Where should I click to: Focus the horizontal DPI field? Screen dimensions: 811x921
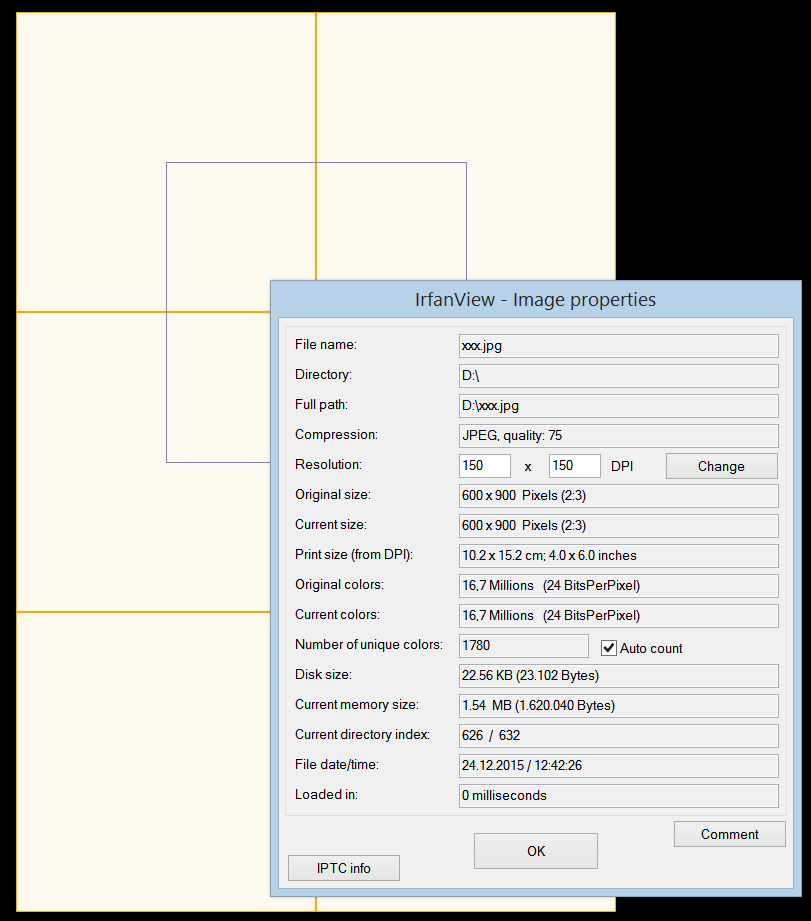pos(485,466)
